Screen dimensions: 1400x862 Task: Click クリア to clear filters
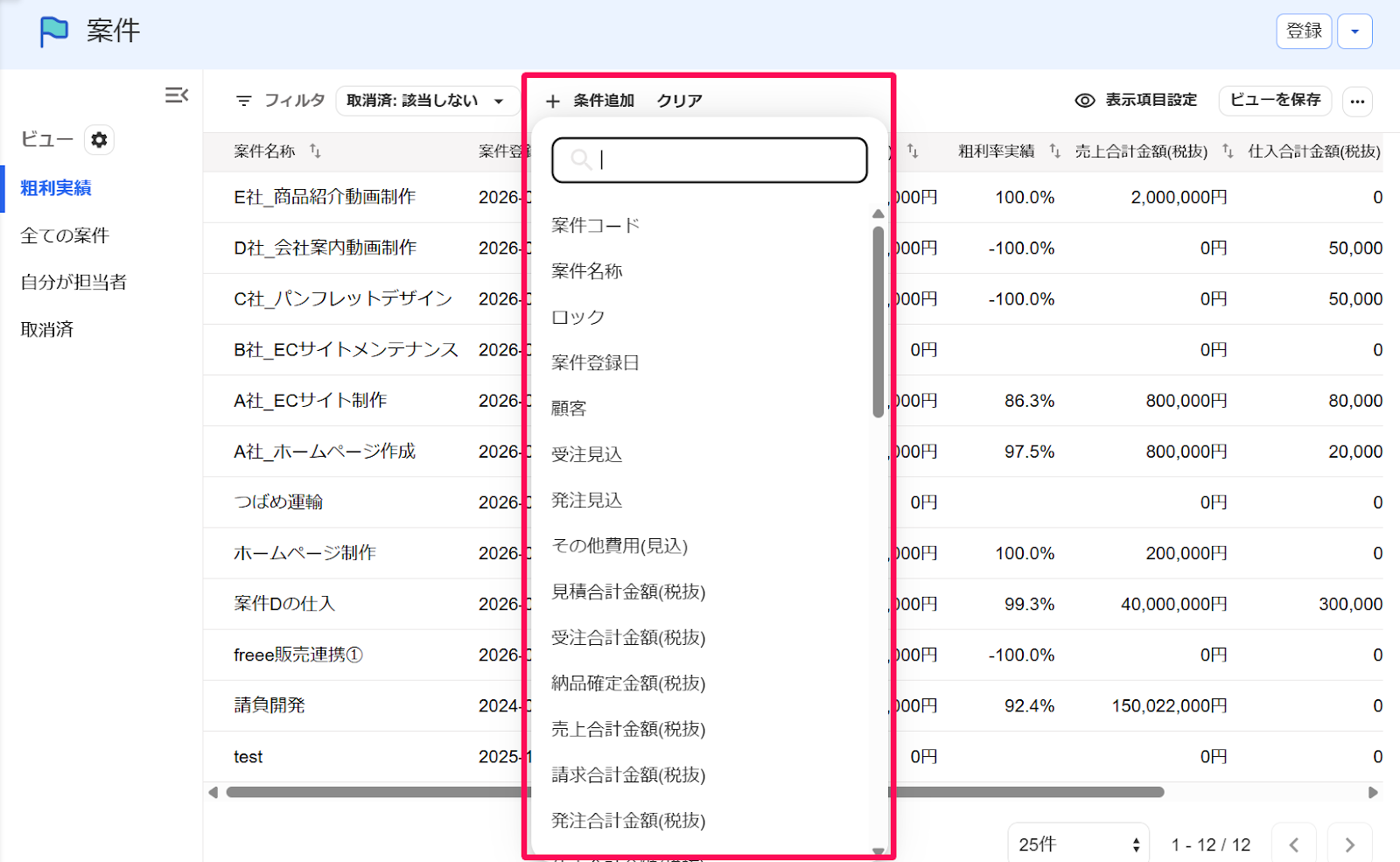[x=680, y=101]
